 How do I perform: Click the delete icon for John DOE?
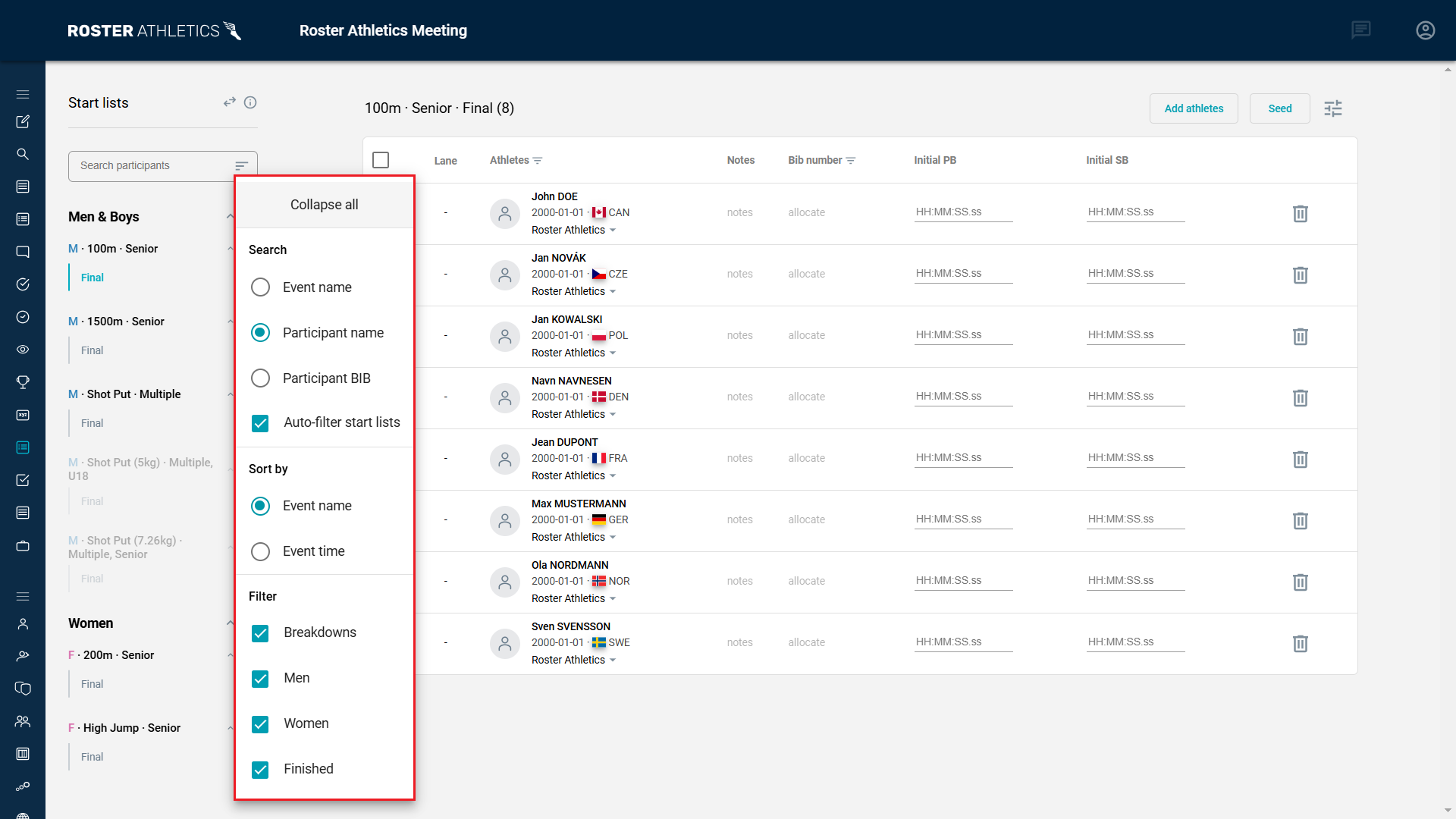coord(1300,214)
